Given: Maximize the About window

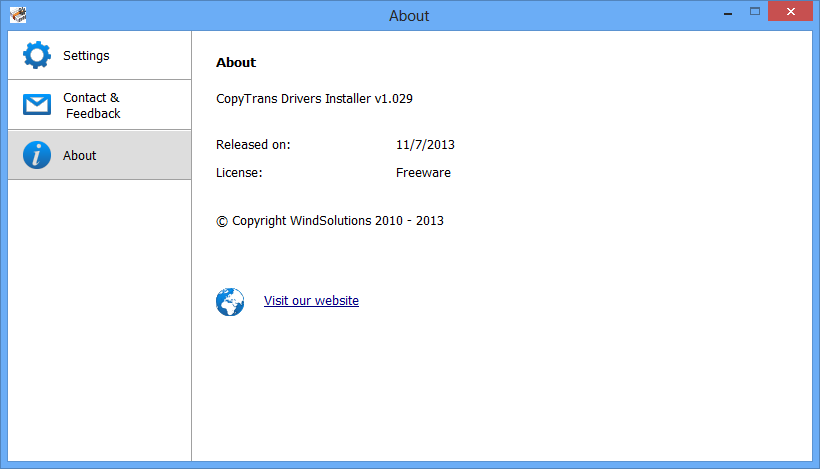Looking at the screenshot, I should click(755, 12).
